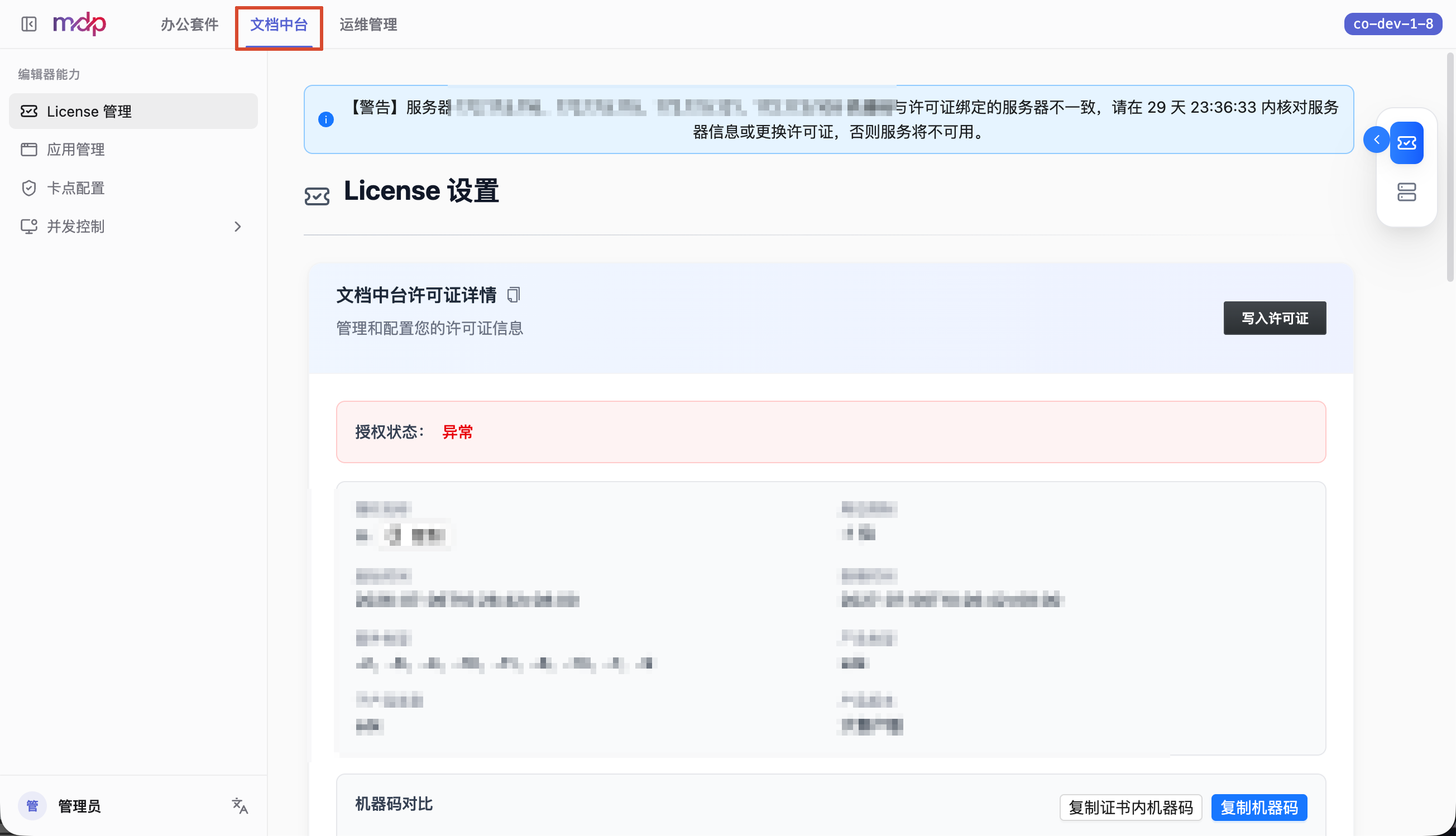Select the 文档中台 tab
The height and width of the screenshot is (836, 1456).
[x=279, y=25]
